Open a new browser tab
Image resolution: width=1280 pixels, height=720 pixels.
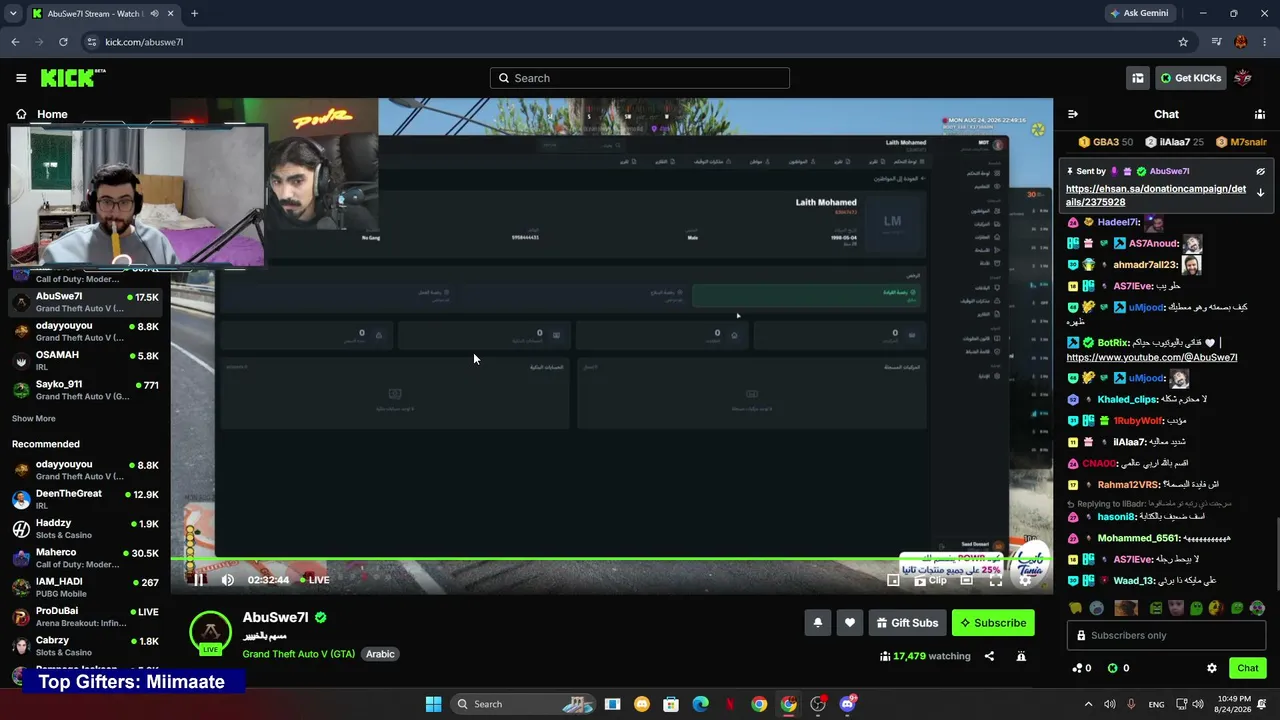click(x=194, y=14)
